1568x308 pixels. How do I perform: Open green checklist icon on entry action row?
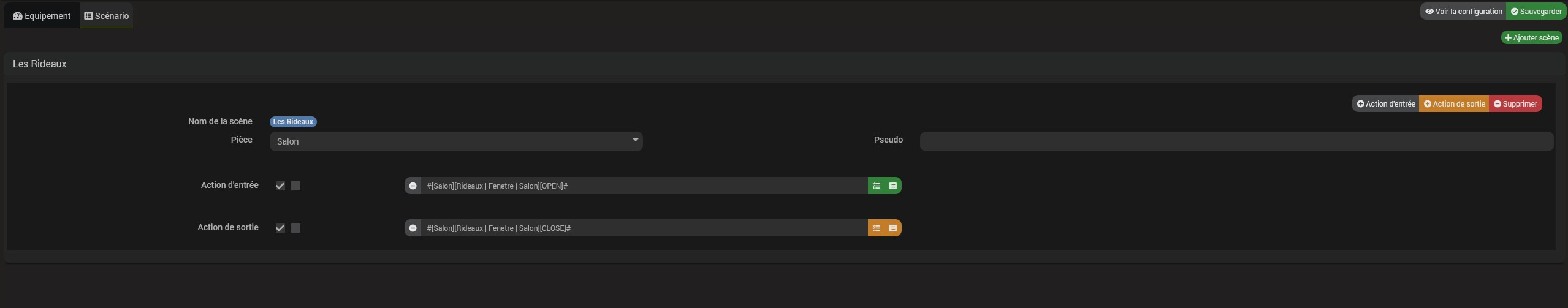pyautogui.click(x=877, y=186)
